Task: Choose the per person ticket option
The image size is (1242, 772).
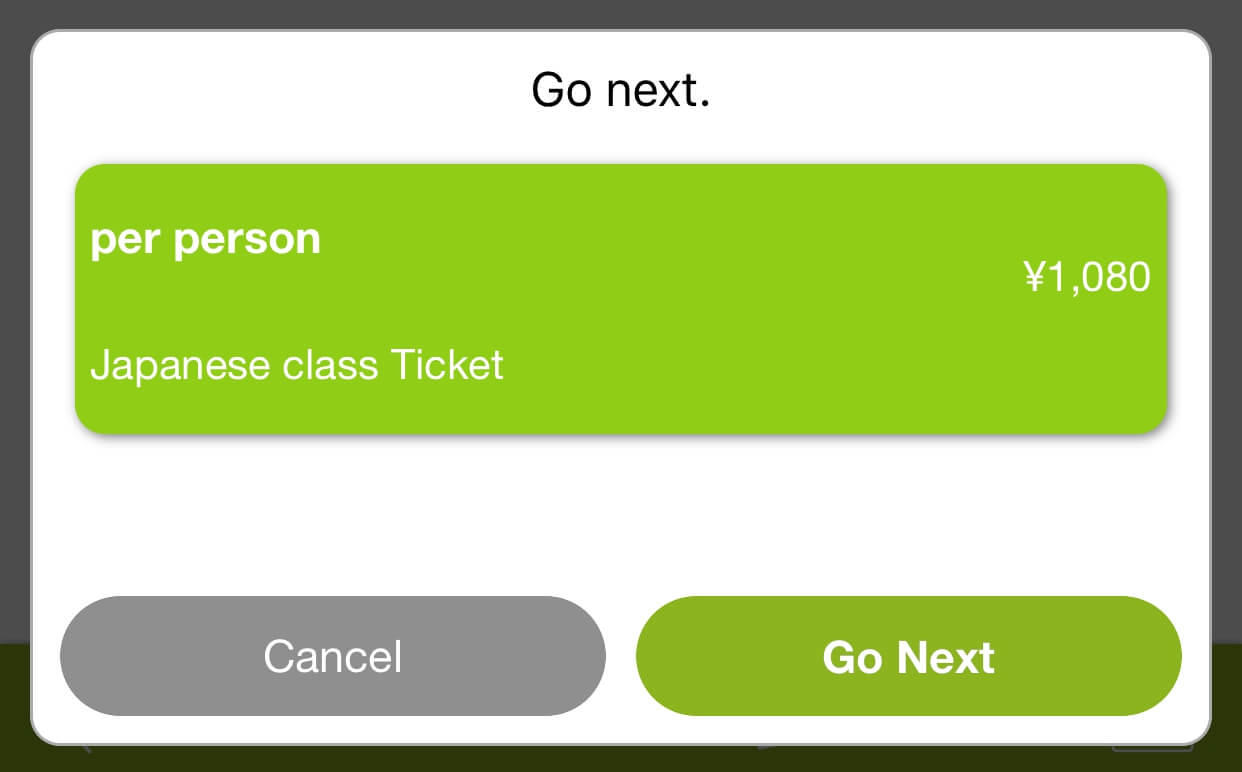Action: [x=620, y=299]
